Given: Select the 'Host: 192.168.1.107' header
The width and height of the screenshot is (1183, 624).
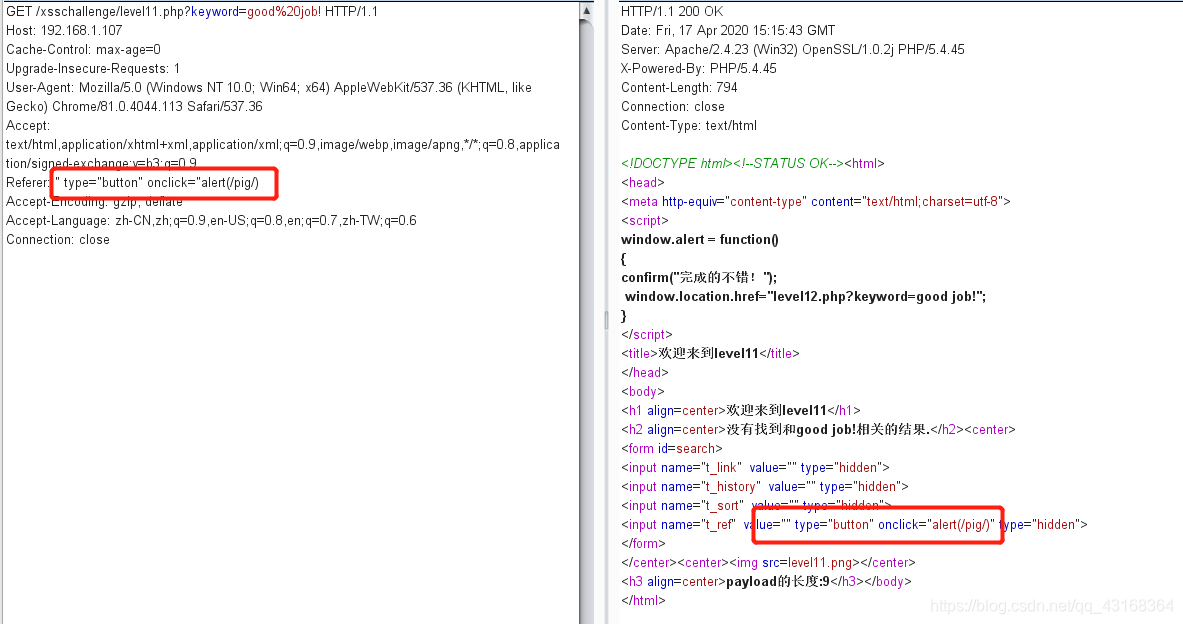Looking at the screenshot, I should point(64,31).
